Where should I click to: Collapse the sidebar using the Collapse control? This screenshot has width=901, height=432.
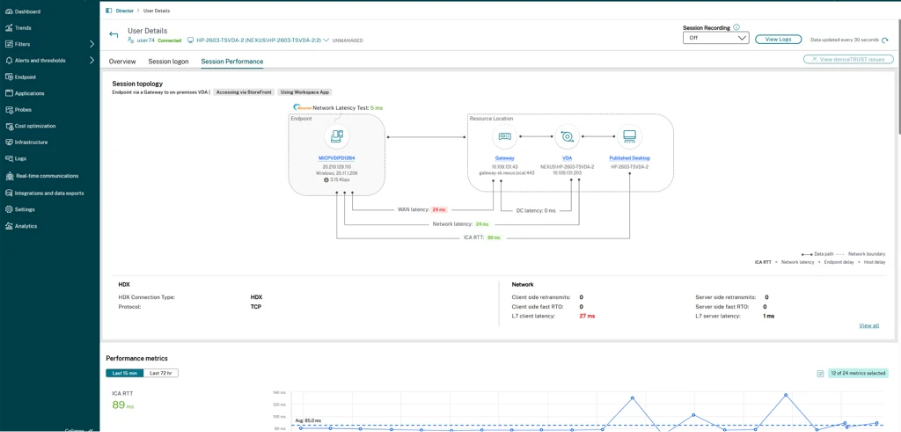tap(79, 430)
